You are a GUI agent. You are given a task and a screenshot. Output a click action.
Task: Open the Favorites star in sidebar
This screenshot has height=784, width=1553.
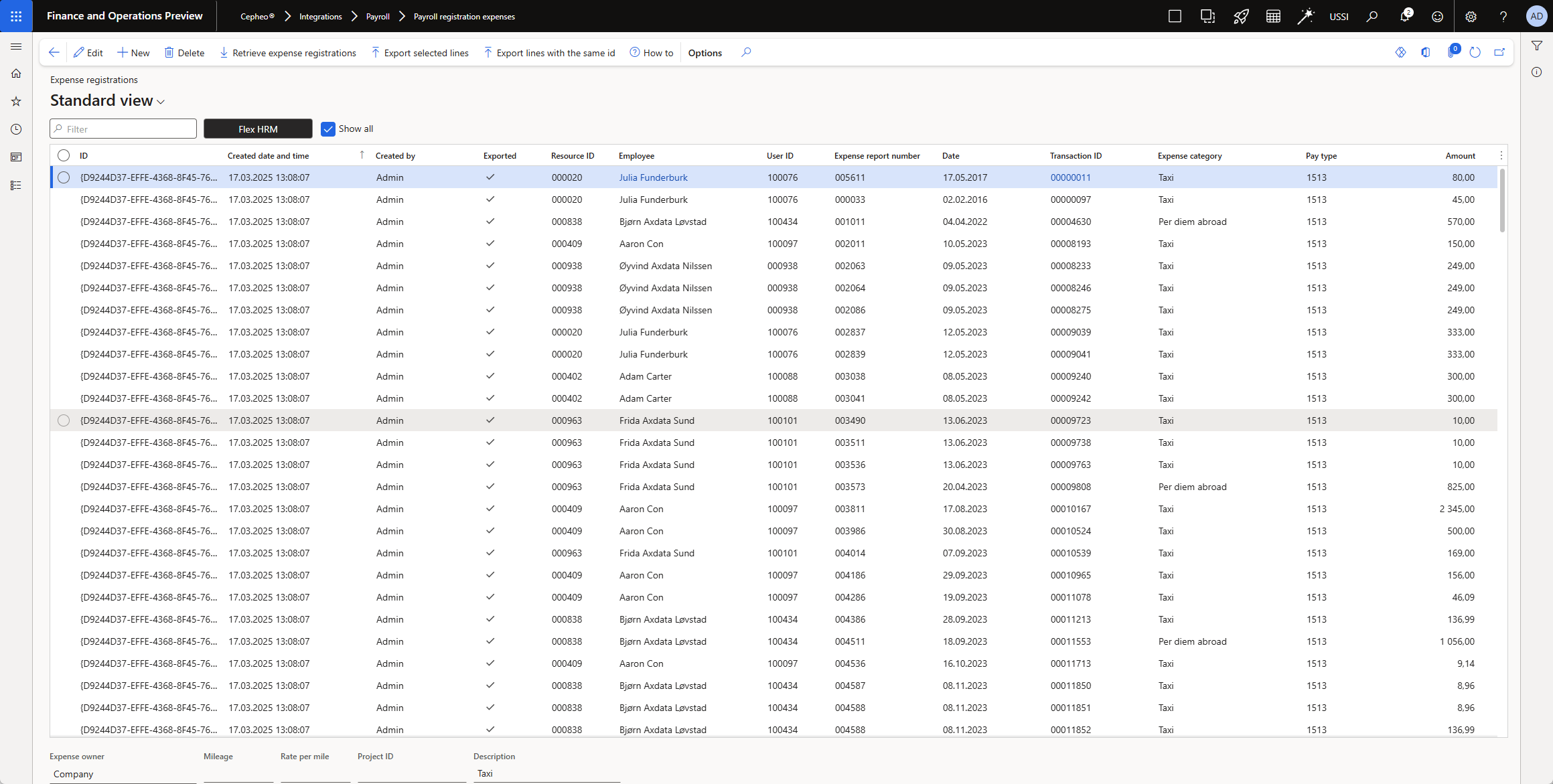pos(16,101)
